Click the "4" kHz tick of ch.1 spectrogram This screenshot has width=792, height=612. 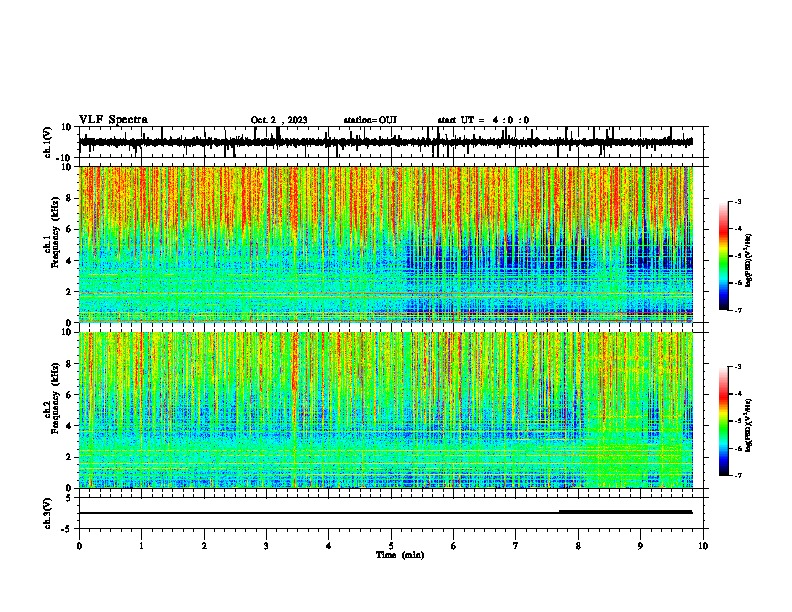(70, 261)
